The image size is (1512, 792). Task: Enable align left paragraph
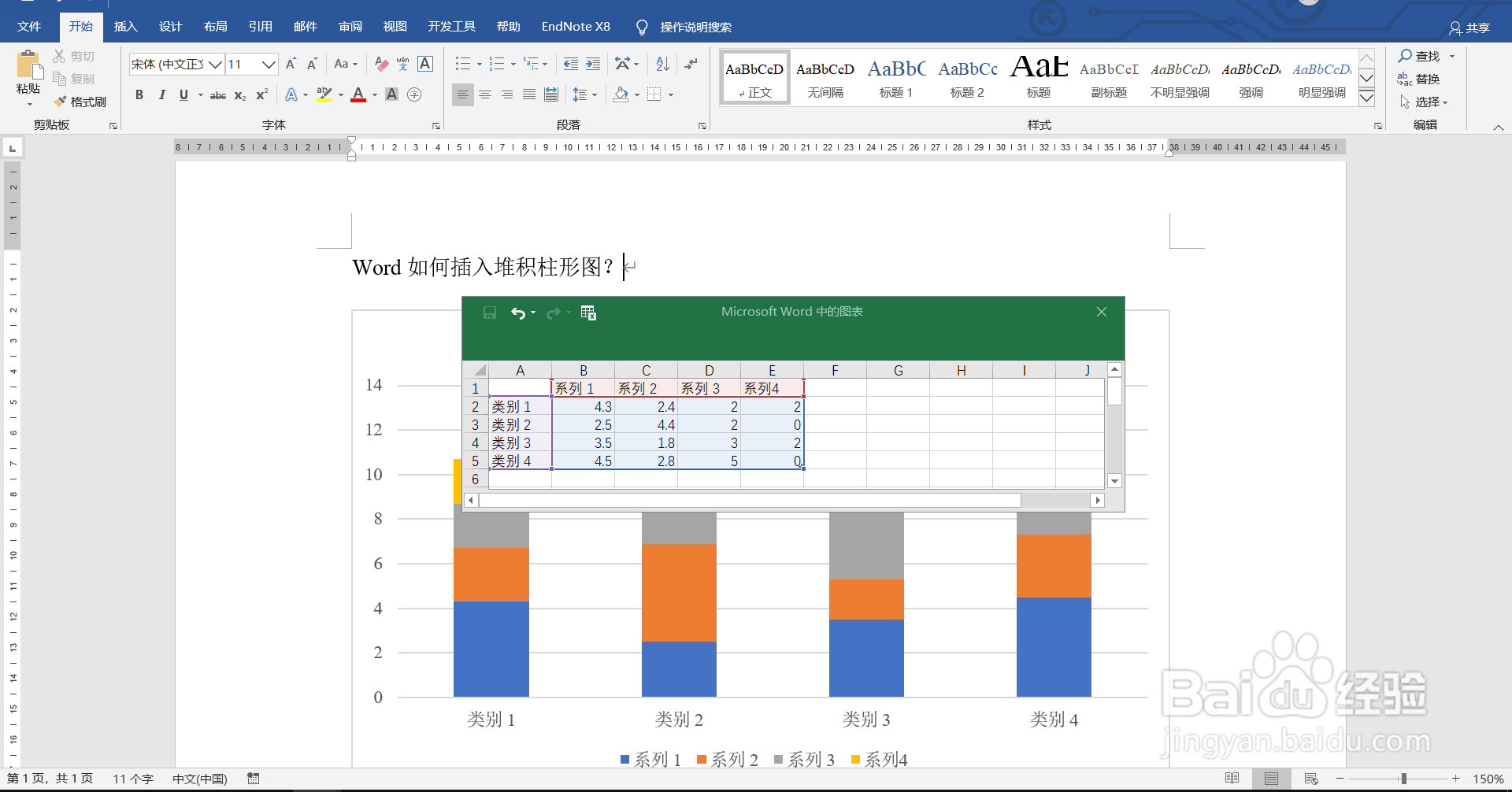click(x=463, y=94)
